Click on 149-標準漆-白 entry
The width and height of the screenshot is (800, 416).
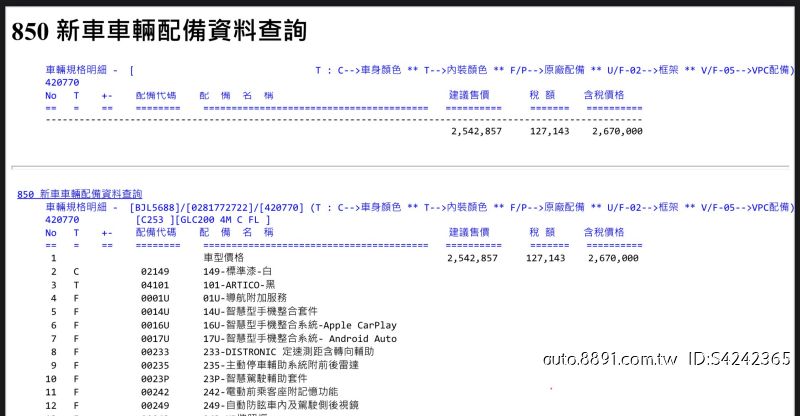(x=237, y=272)
